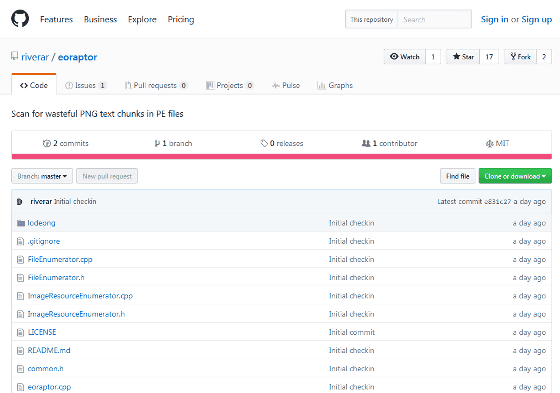The width and height of the screenshot is (560, 393).
Task: Click the New pull request button
Action: (107, 176)
